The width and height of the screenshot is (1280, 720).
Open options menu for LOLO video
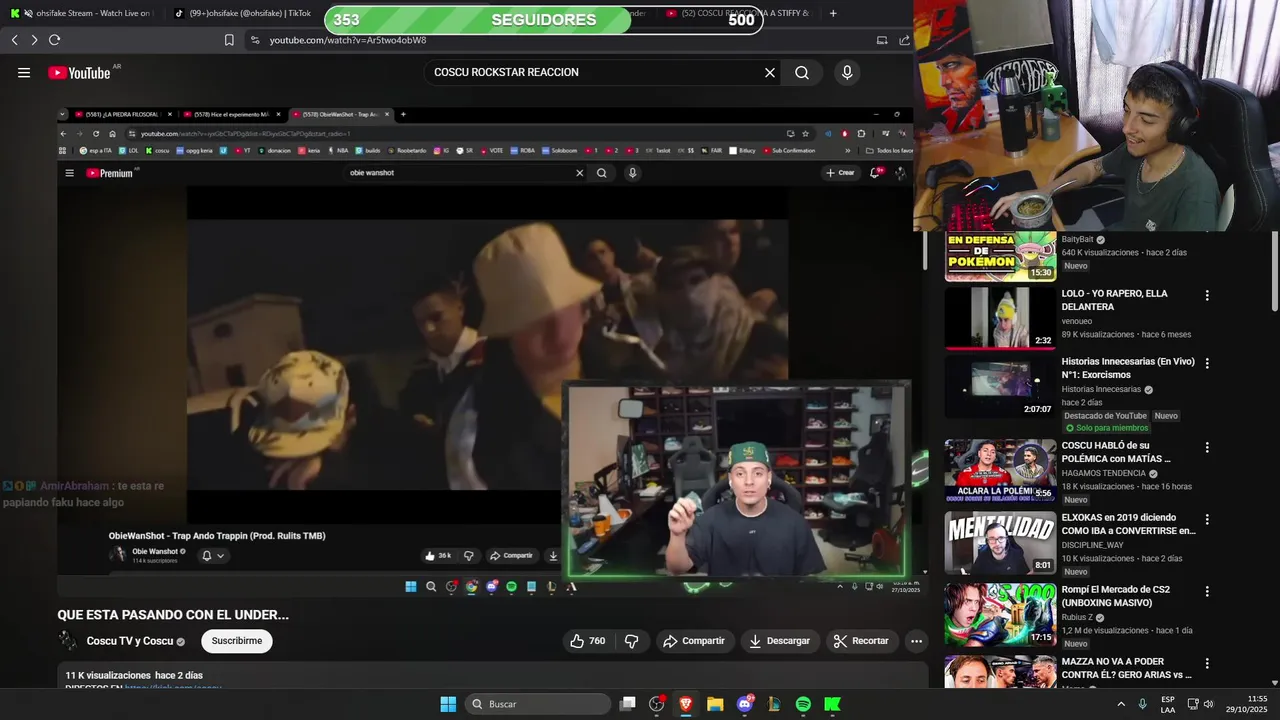(1207, 296)
